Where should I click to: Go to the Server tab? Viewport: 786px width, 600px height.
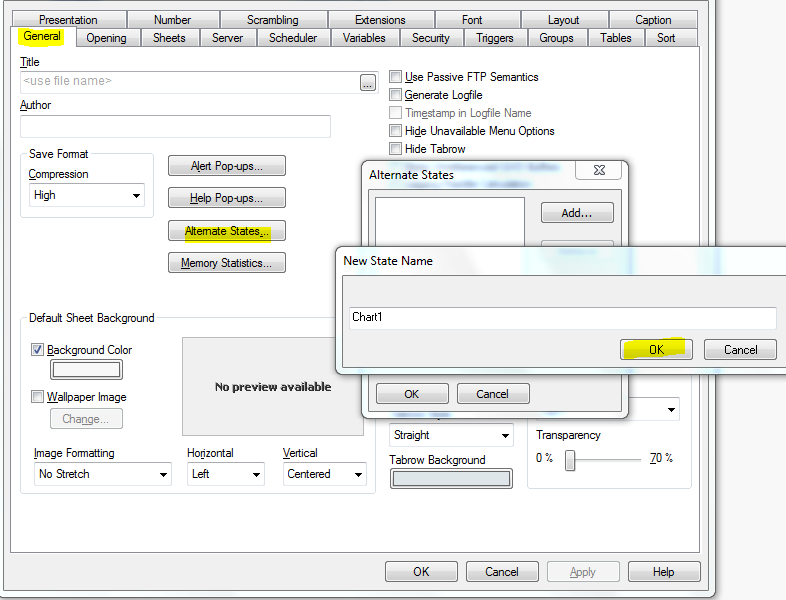pyautogui.click(x=227, y=38)
